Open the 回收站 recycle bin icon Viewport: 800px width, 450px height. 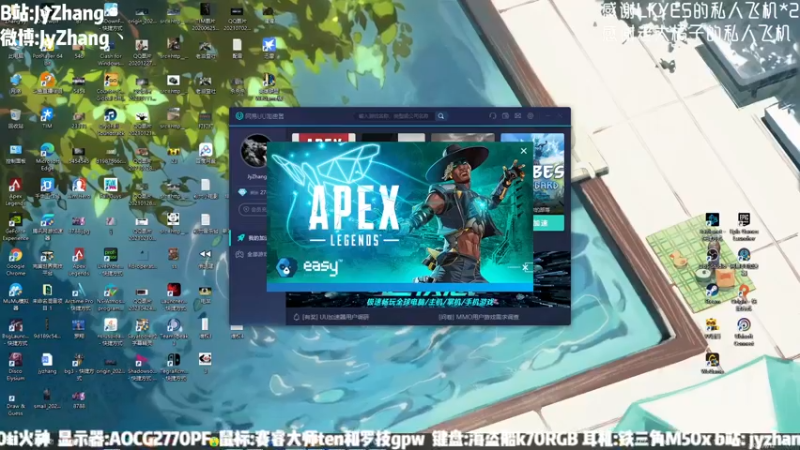[x=15, y=118]
